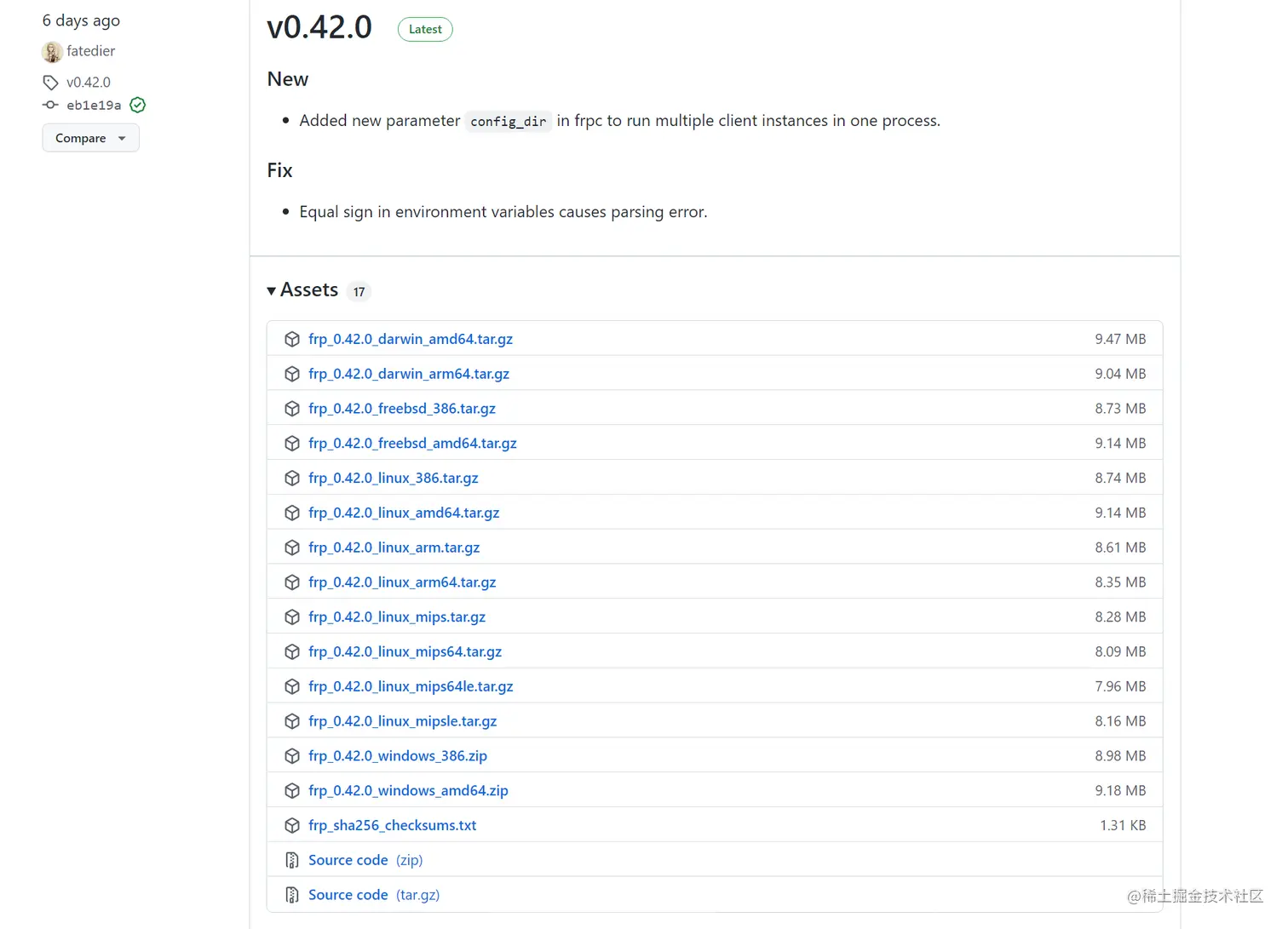The width and height of the screenshot is (1288, 929).
Task: Download frp_0.42.0_linux_arm.tar.gz
Action: pyautogui.click(x=394, y=548)
